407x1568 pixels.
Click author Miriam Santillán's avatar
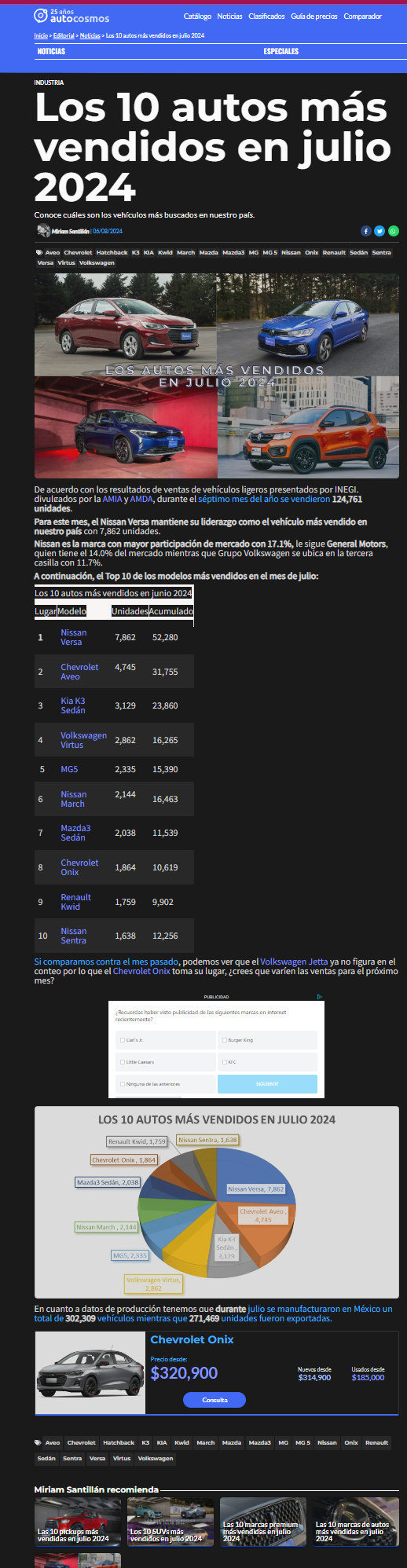pyautogui.click(x=43, y=231)
